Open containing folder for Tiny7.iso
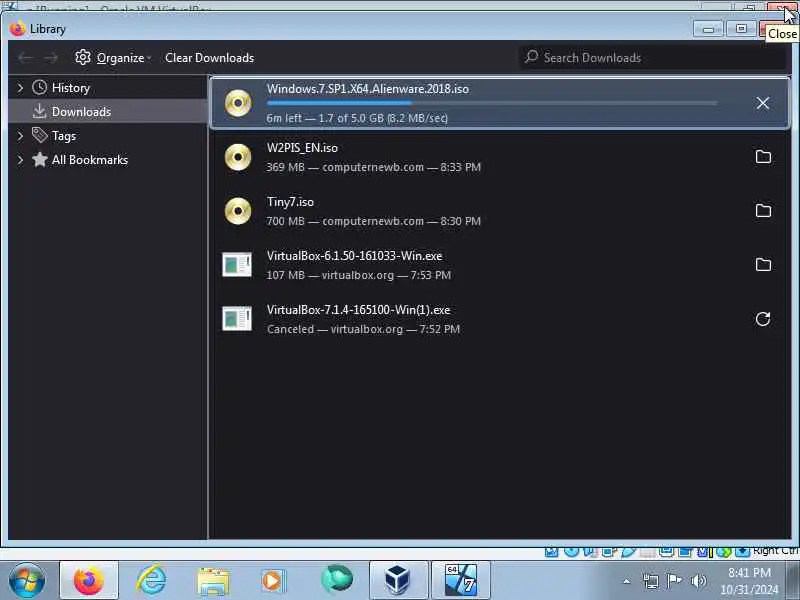Screen dimensions: 800x600 (763, 211)
